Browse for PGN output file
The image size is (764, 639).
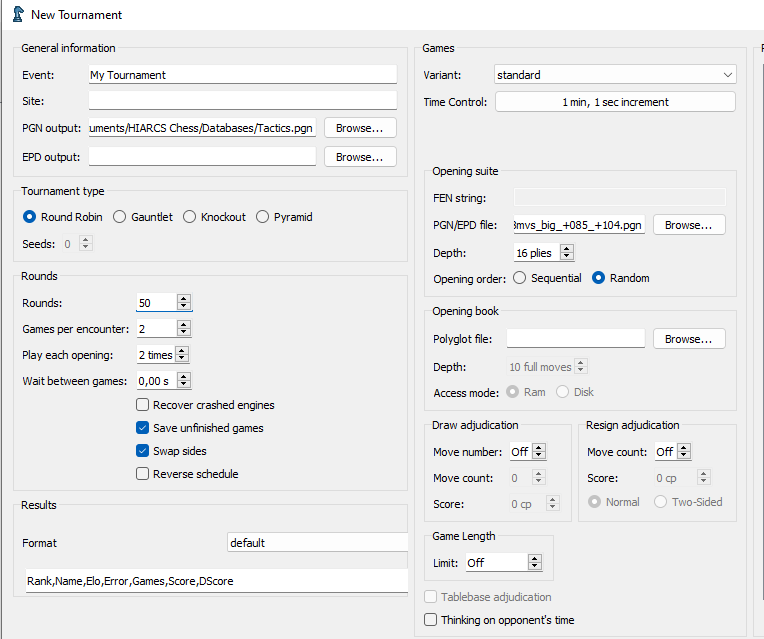tap(360, 128)
